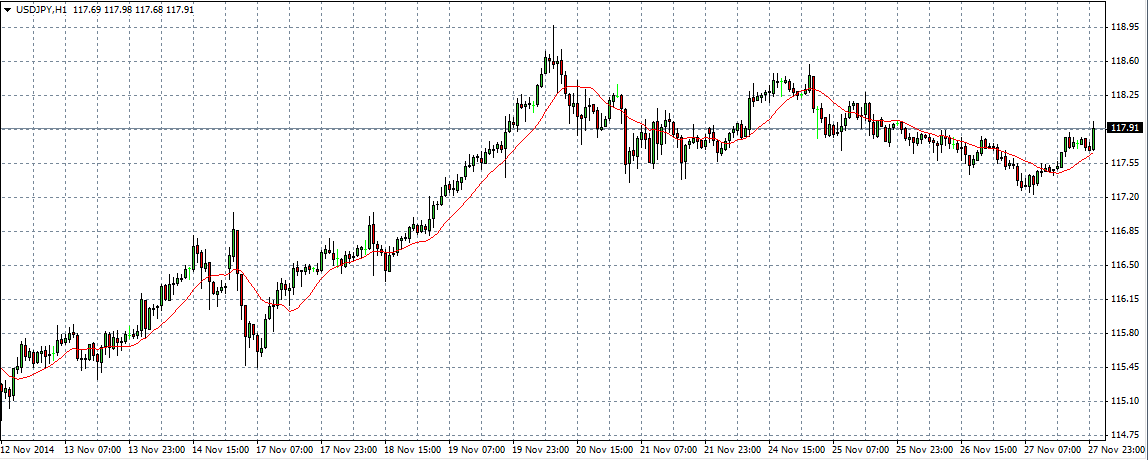
Task: Click the 18 Nov 15:00 time label
Action: (410, 451)
